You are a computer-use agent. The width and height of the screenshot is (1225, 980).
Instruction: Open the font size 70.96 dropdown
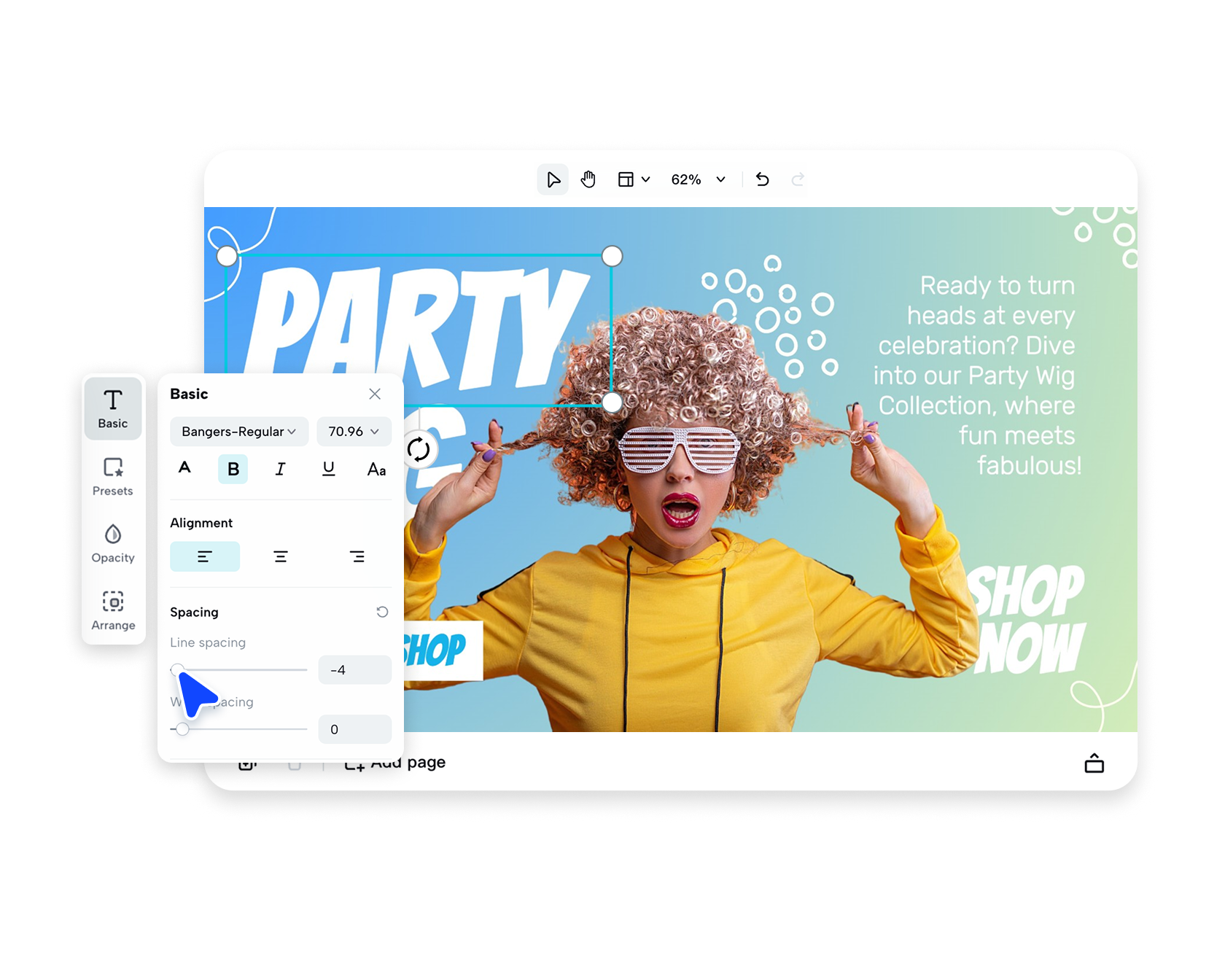click(354, 431)
